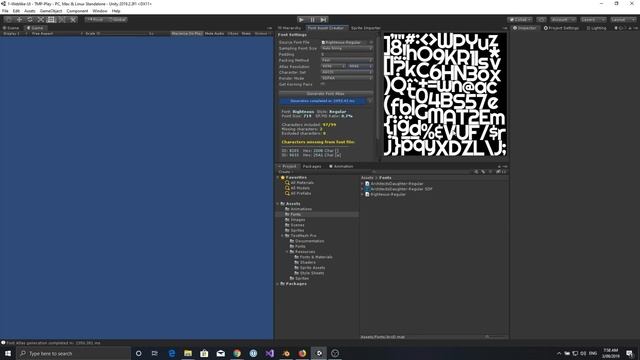This screenshot has width=640, height=360.
Task: Open the Packing Method dropdown
Action: pyautogui.click(x=347, y=60)
